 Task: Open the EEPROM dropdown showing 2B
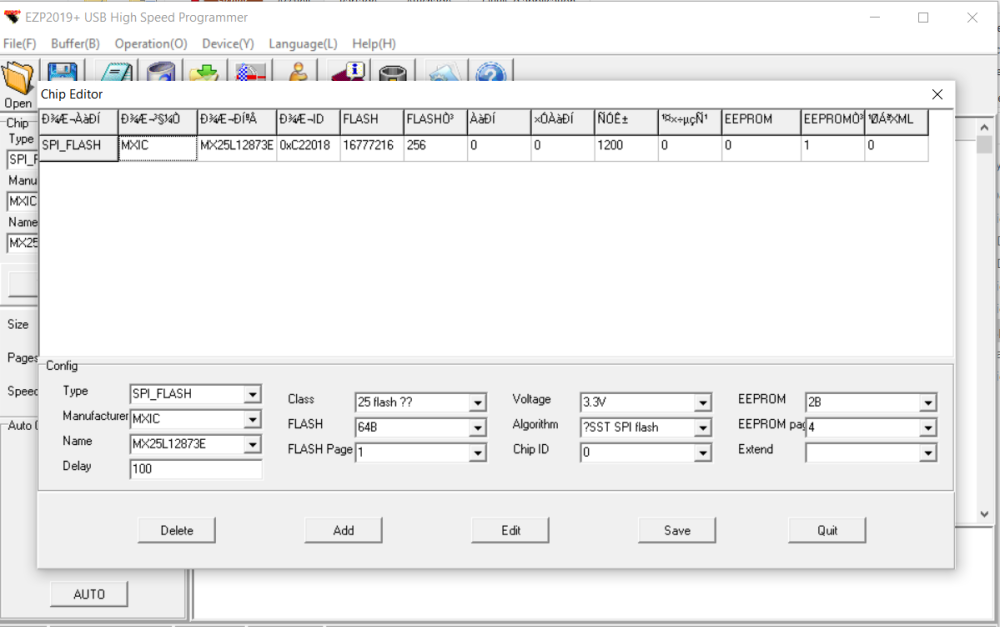[928, 403]
